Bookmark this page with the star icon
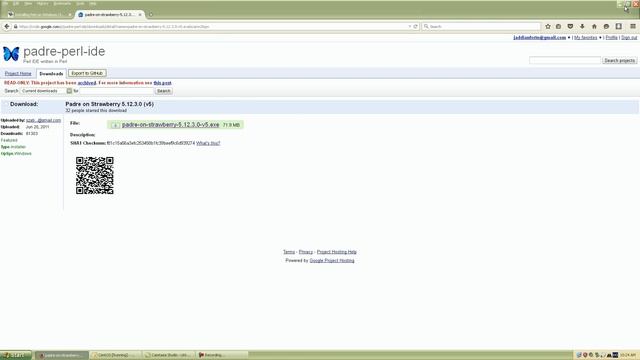The width and height of the screenshot is (640, 360). (x=548, y=26)
